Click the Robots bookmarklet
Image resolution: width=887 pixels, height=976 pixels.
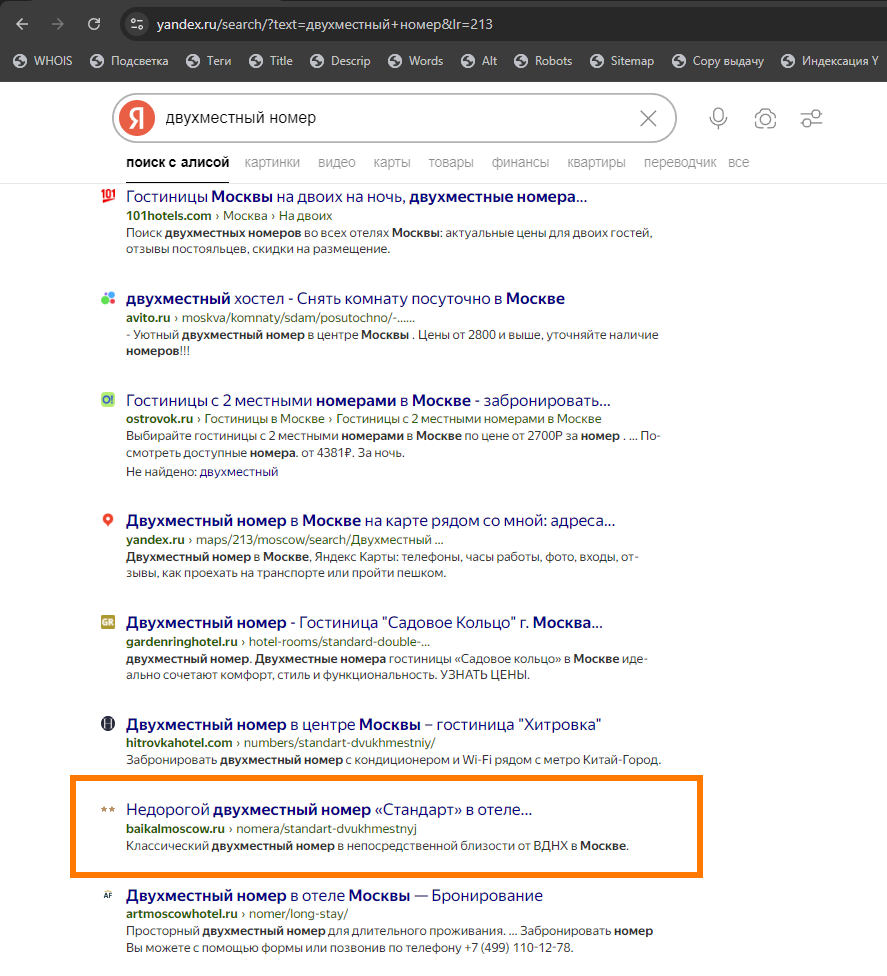[543, 61]
